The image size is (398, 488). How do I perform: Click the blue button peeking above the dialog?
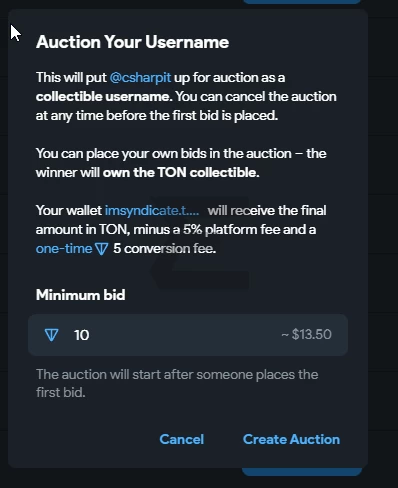pyautogui.click(x=302, y=2)
